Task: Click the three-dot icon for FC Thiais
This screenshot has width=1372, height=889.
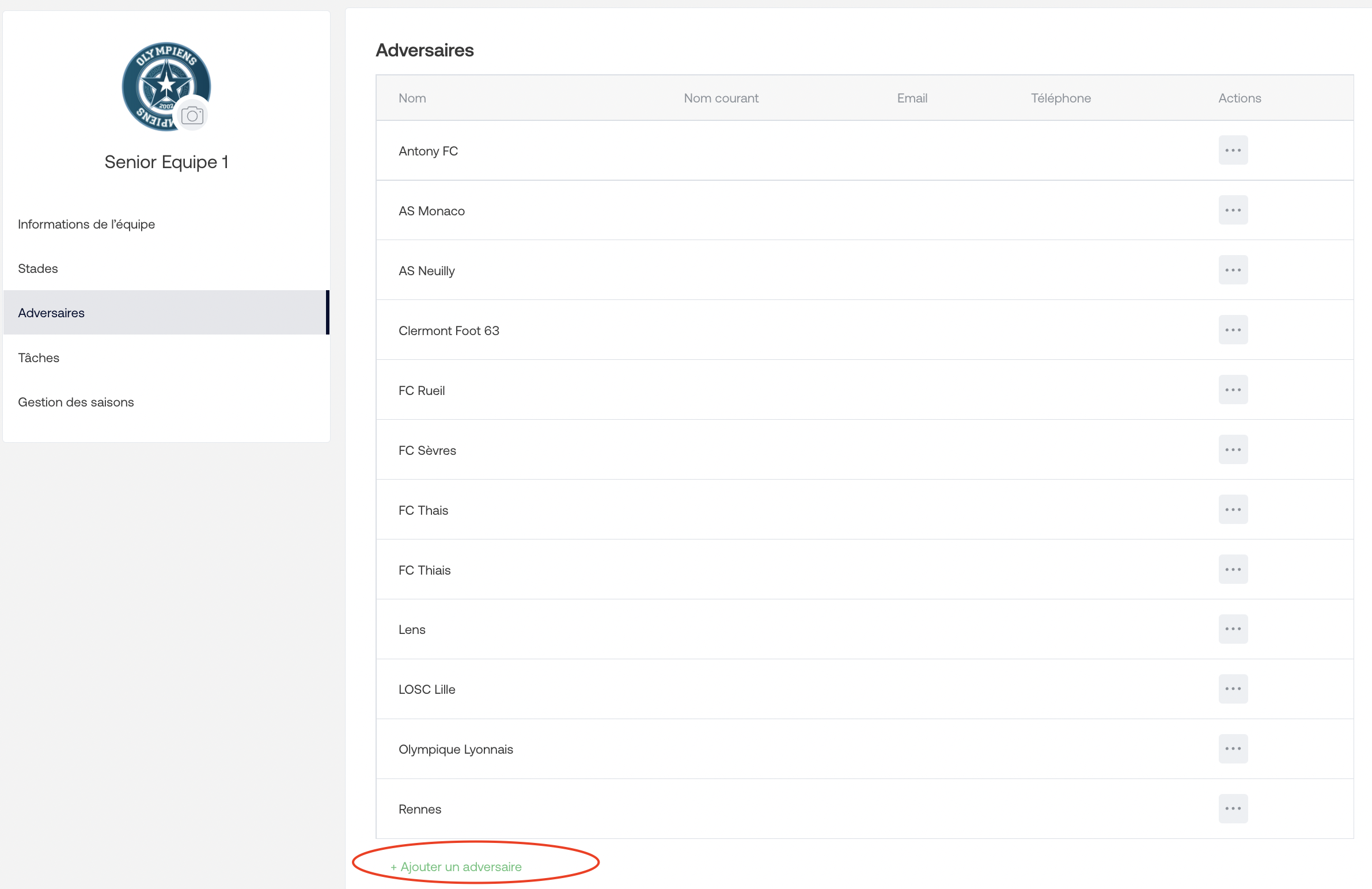Action: 1233,569
